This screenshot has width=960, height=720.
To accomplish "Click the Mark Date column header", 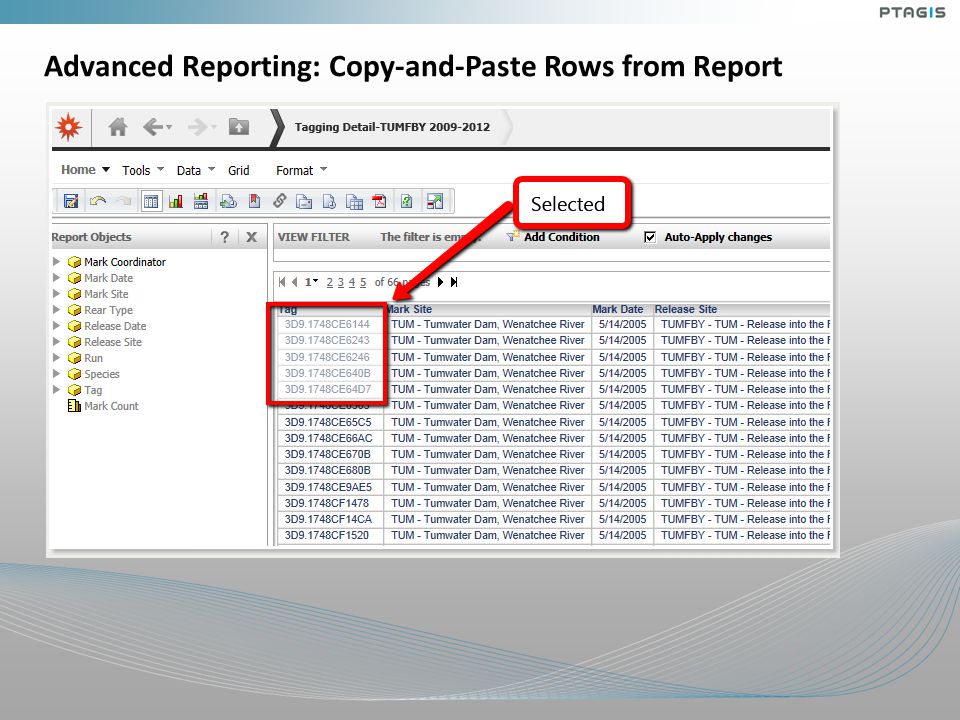I will [x=618, y=309].
